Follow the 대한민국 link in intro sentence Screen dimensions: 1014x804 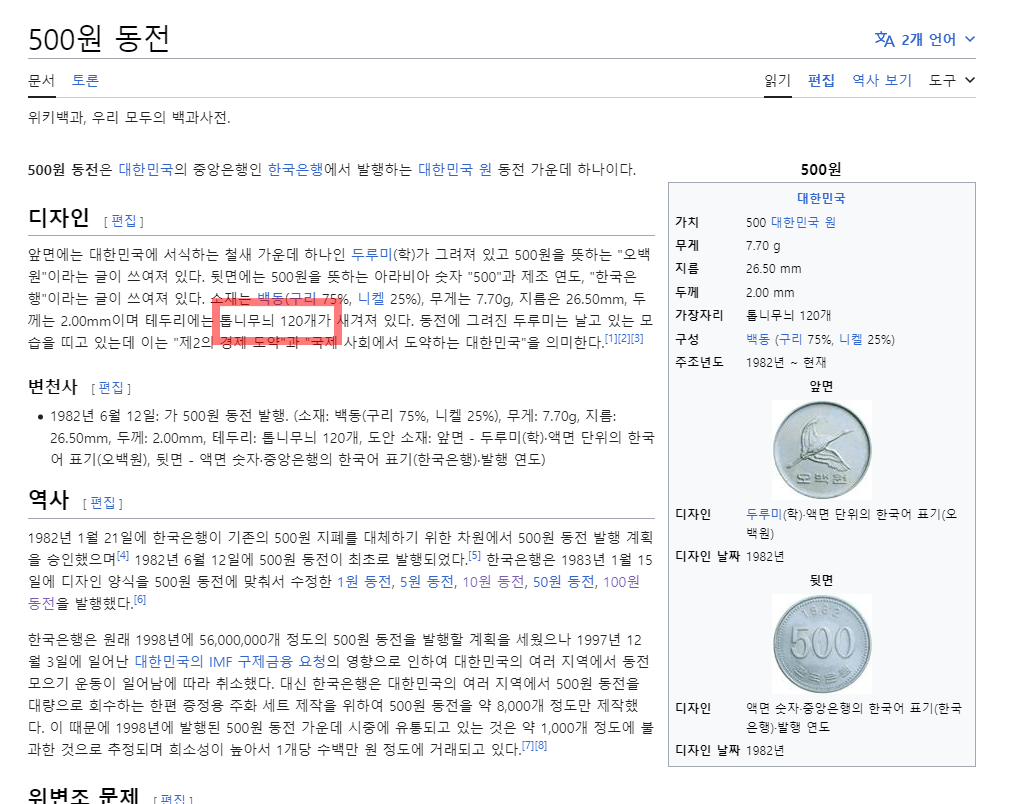146,169
